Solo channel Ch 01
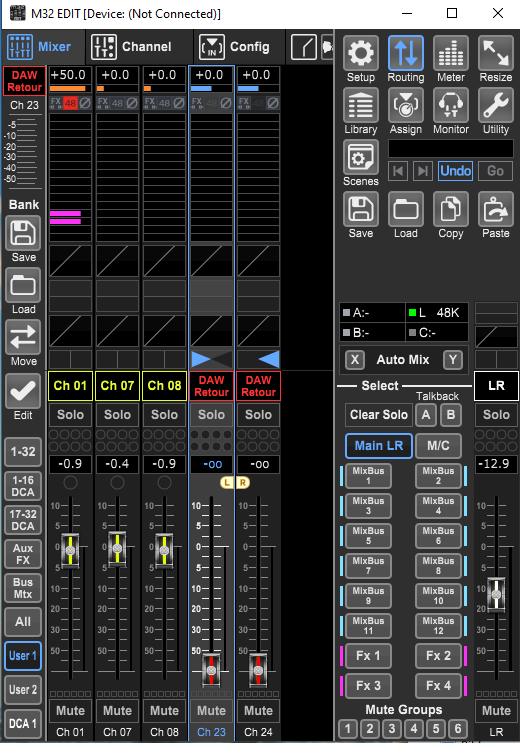The image size is (520, 743). (x=71, y=415)
